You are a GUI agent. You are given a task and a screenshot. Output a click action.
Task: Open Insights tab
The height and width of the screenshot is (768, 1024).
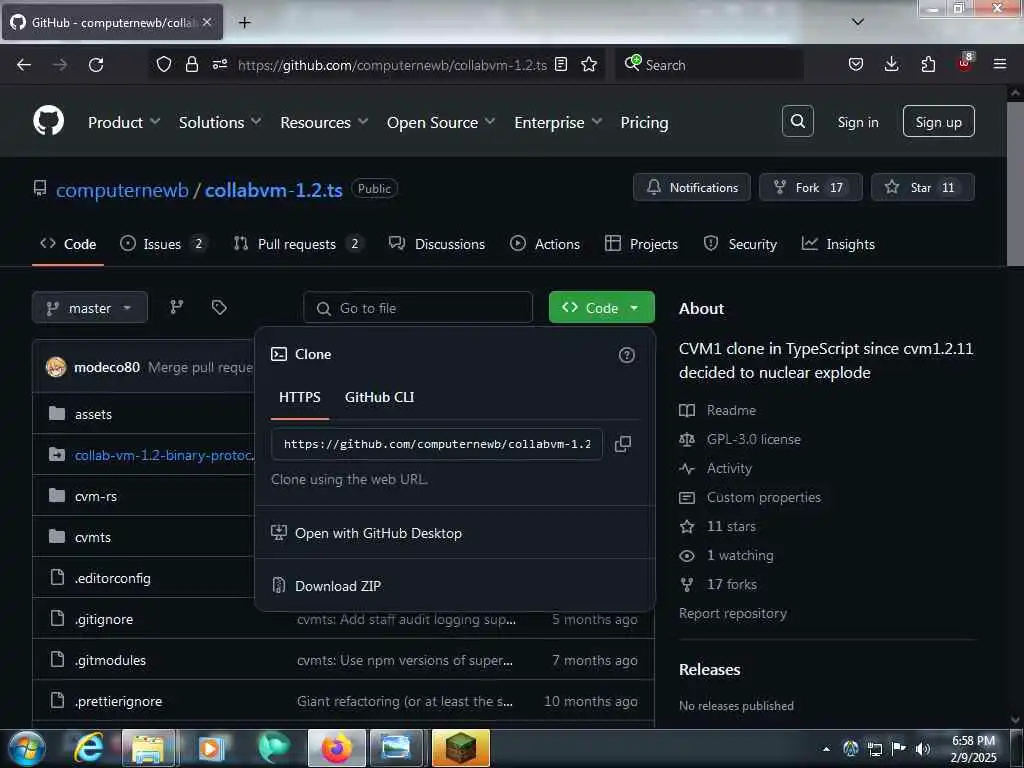point(838,244)
